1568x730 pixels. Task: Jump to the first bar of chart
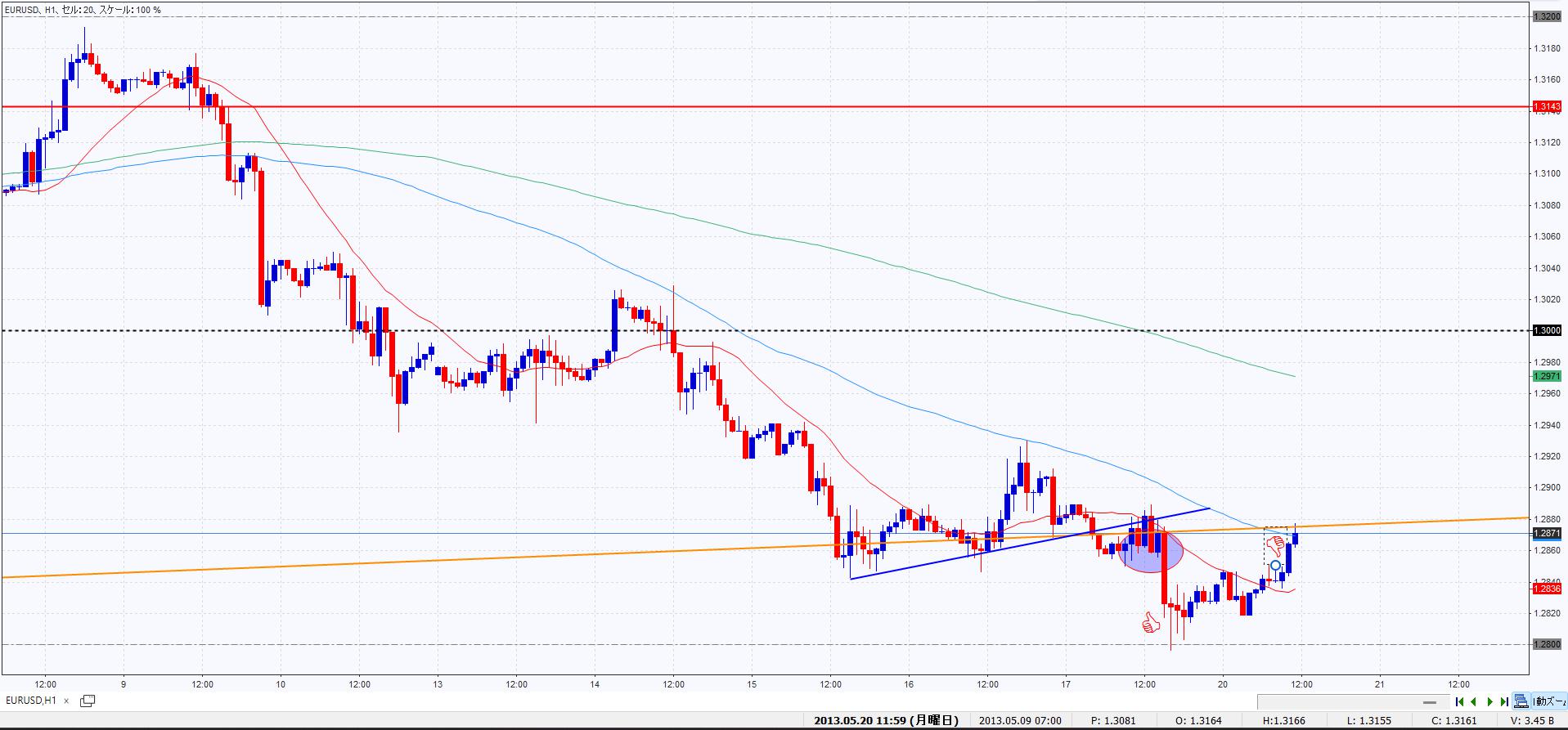1459,701
